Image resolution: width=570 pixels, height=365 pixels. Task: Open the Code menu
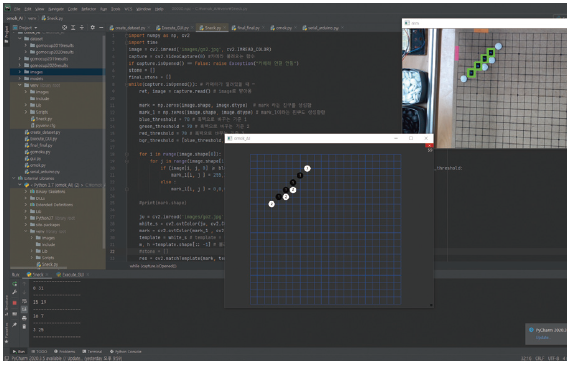(x=73, y=9)
